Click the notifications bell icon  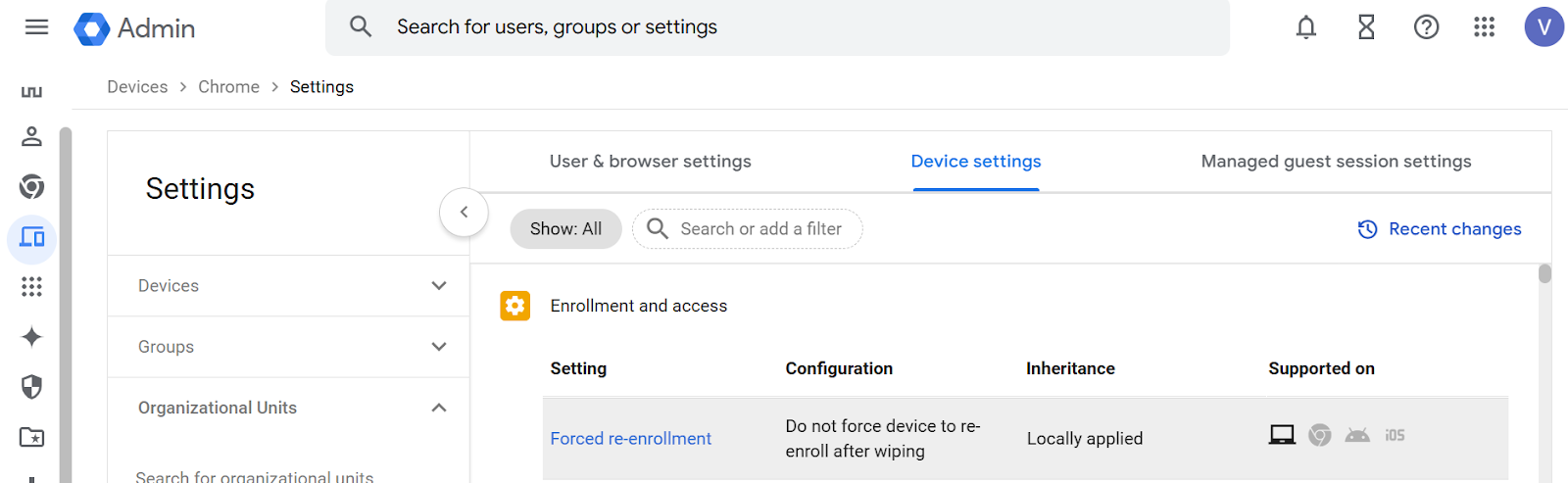(x=1305, y=27)
